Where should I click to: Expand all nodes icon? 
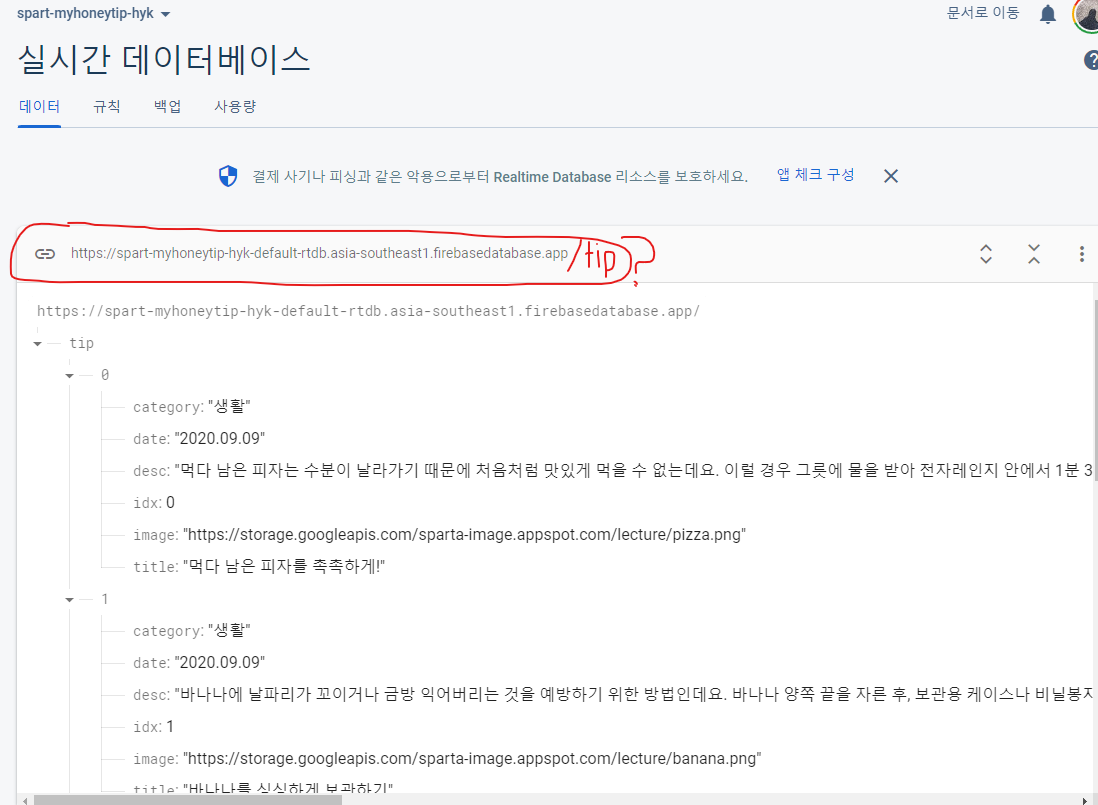[x=986, y=253]
